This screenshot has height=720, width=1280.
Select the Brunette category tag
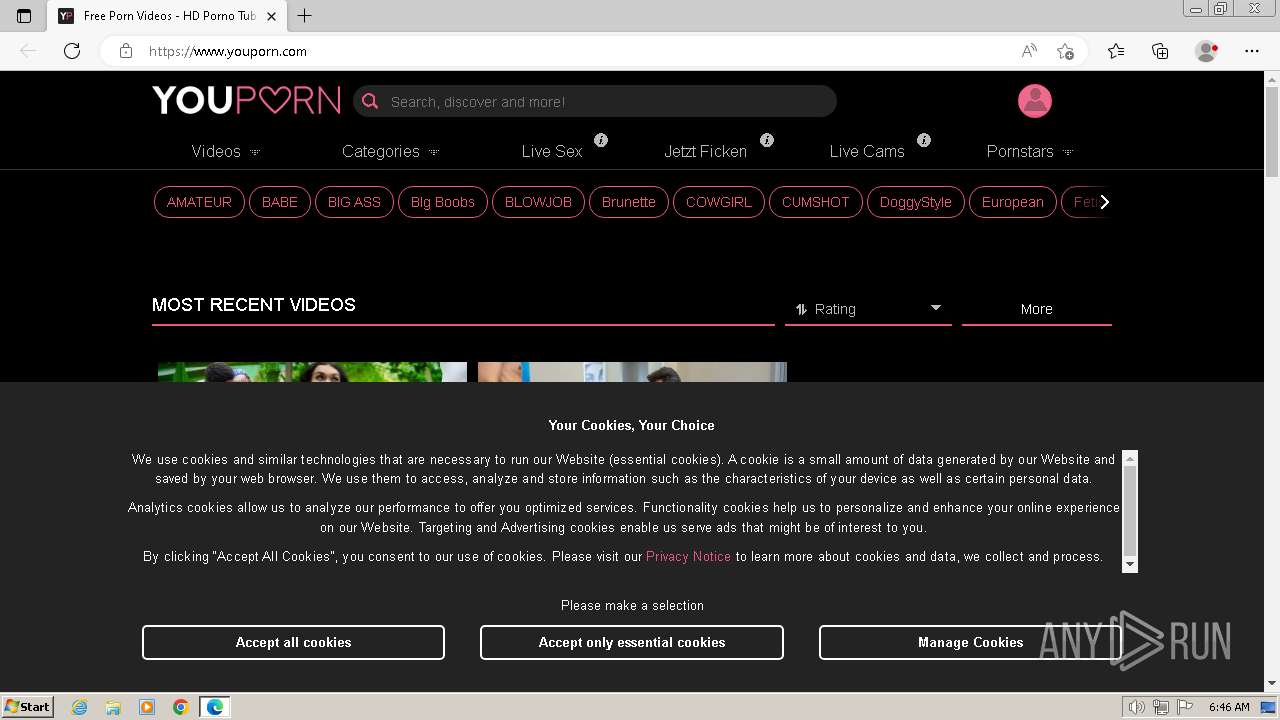click(x=629, y=202)
